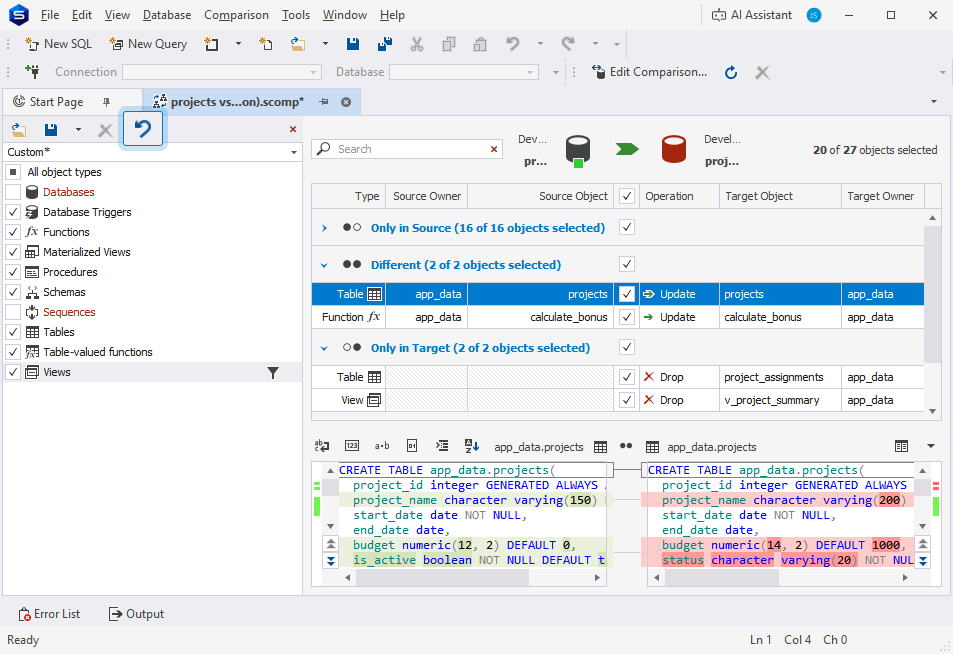Uncheck the Tables checkbox
Viewport: 953px width, 654px height.
pos(13,332)
